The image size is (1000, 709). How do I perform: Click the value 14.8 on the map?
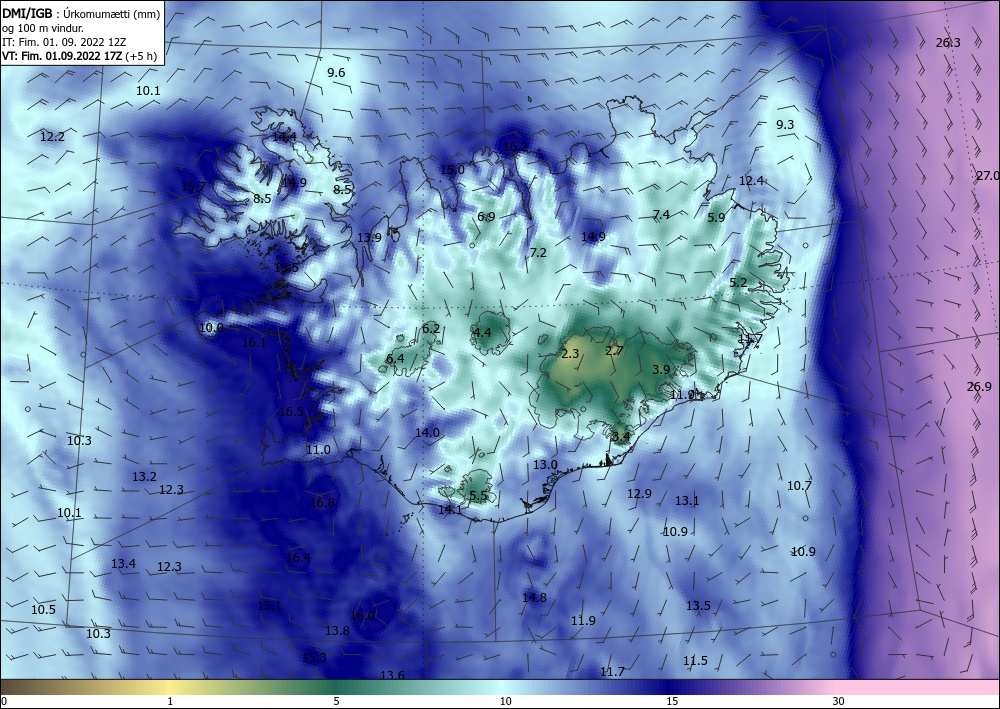[534, 597]
